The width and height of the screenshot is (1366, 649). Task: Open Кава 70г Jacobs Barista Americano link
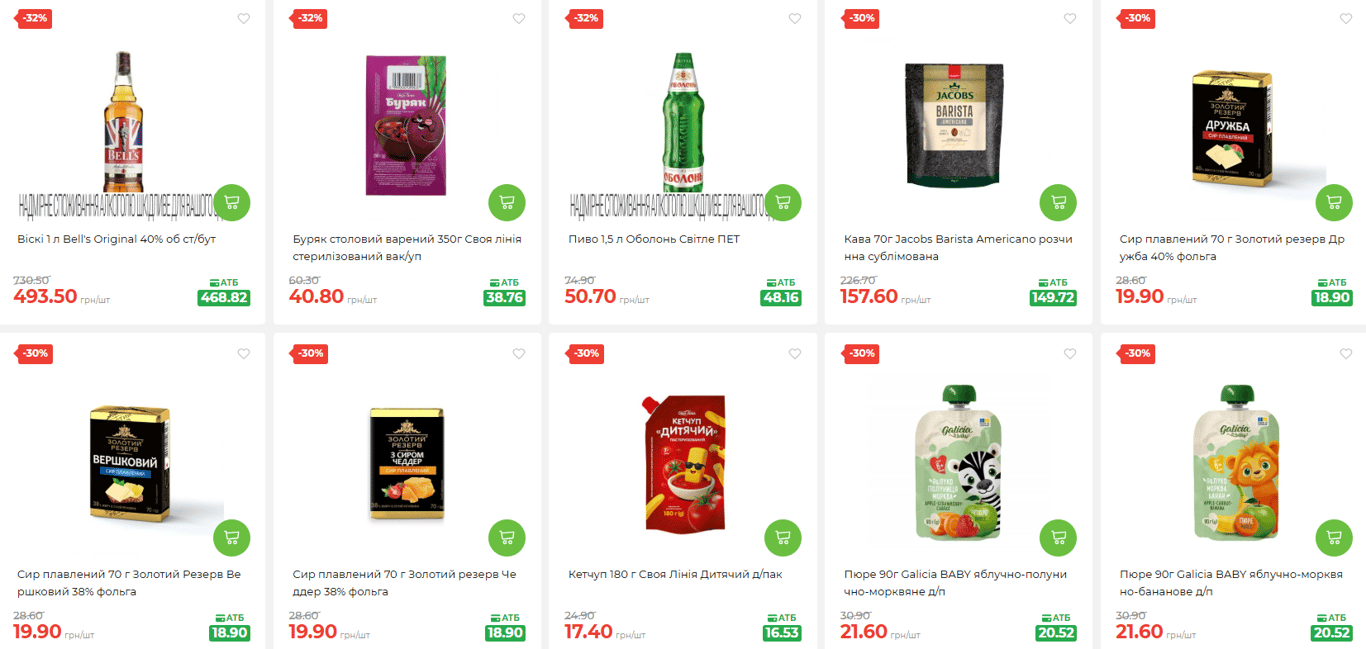click(x=958, y=248)
